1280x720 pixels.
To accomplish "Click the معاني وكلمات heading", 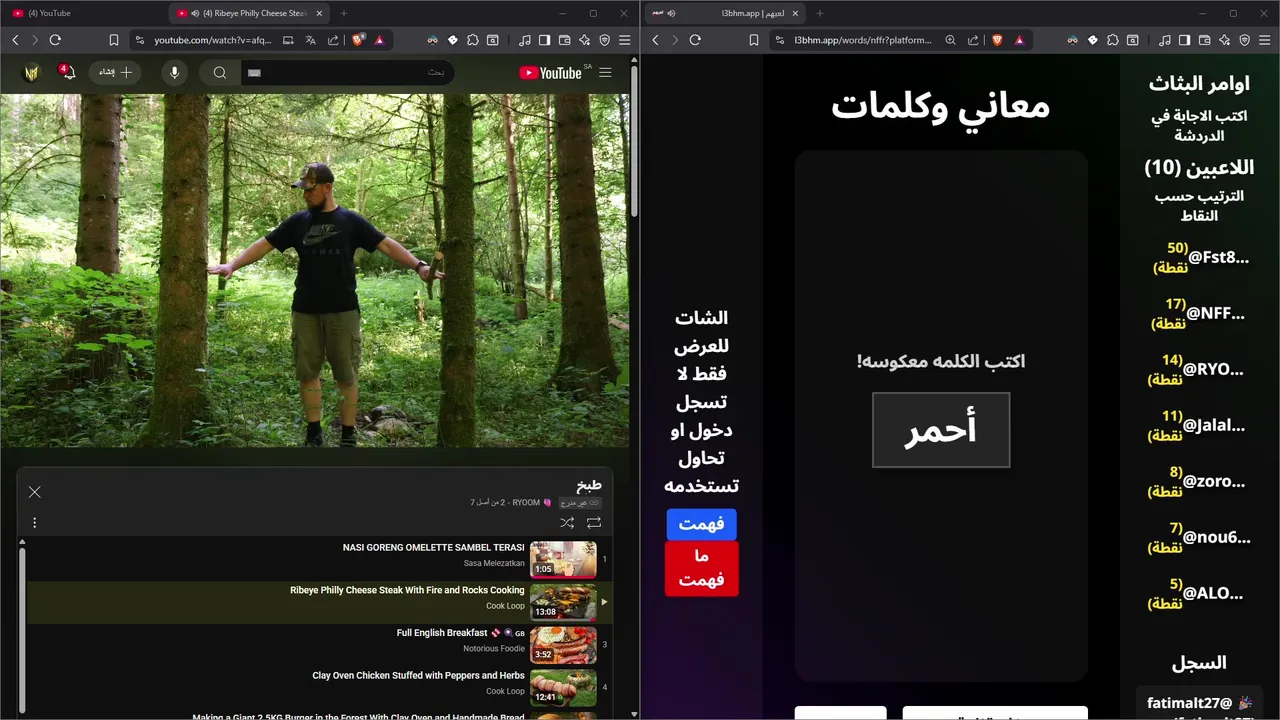I will 940,106.
